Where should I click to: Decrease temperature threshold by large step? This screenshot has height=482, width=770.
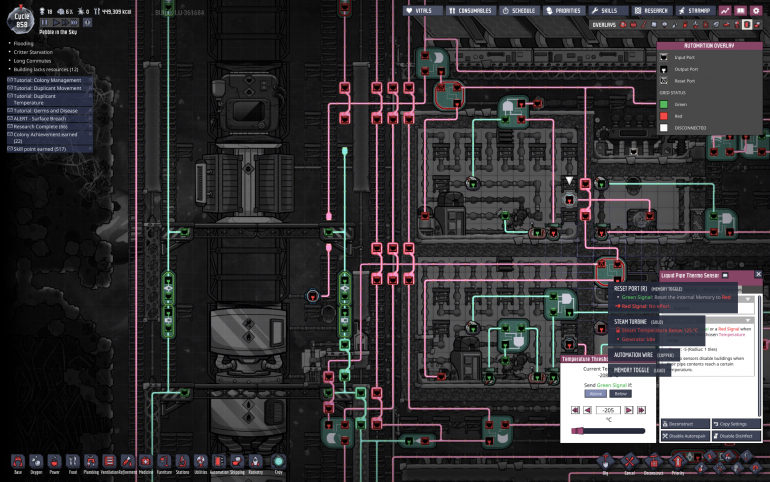575,410
